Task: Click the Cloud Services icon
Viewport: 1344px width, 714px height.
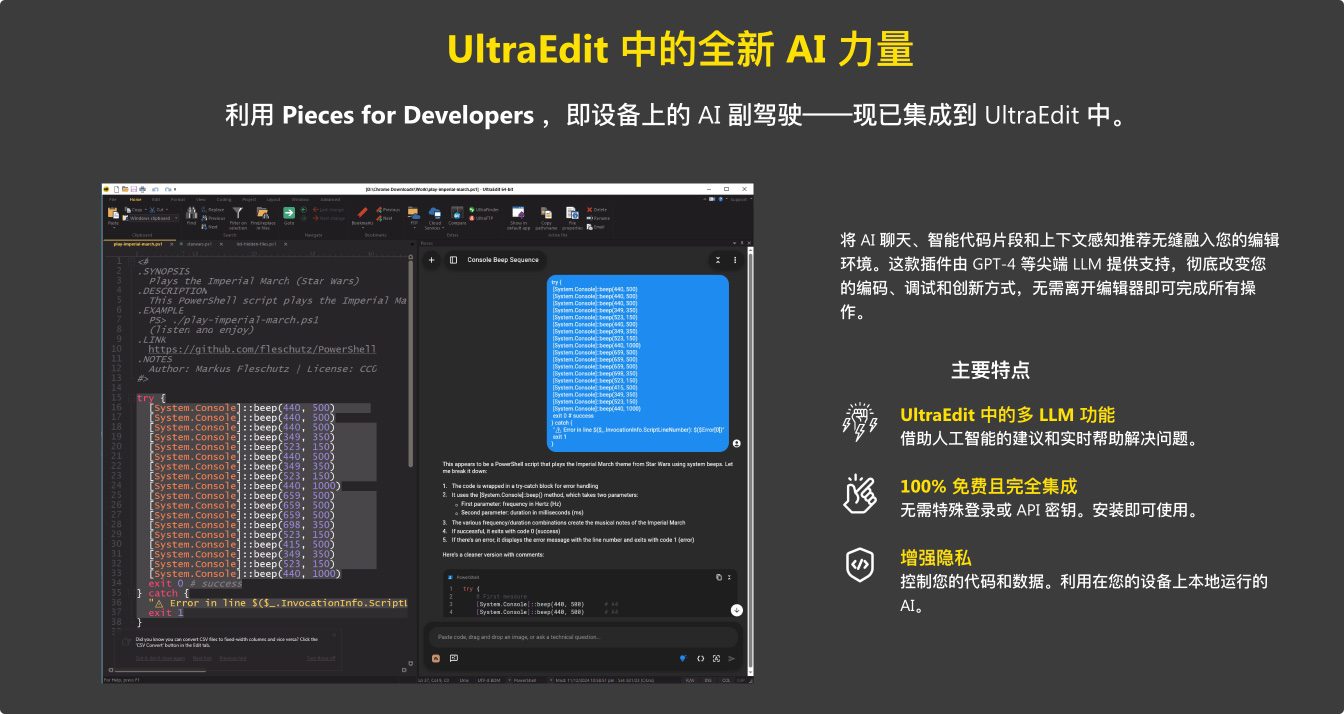Action: (435, 212)
